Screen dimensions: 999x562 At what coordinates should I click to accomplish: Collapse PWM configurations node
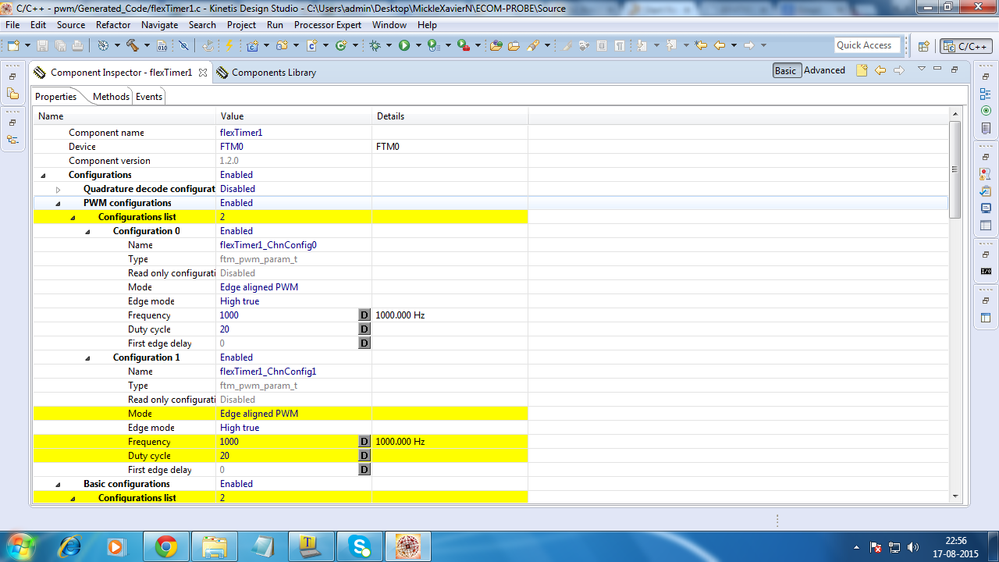[58, 204]
